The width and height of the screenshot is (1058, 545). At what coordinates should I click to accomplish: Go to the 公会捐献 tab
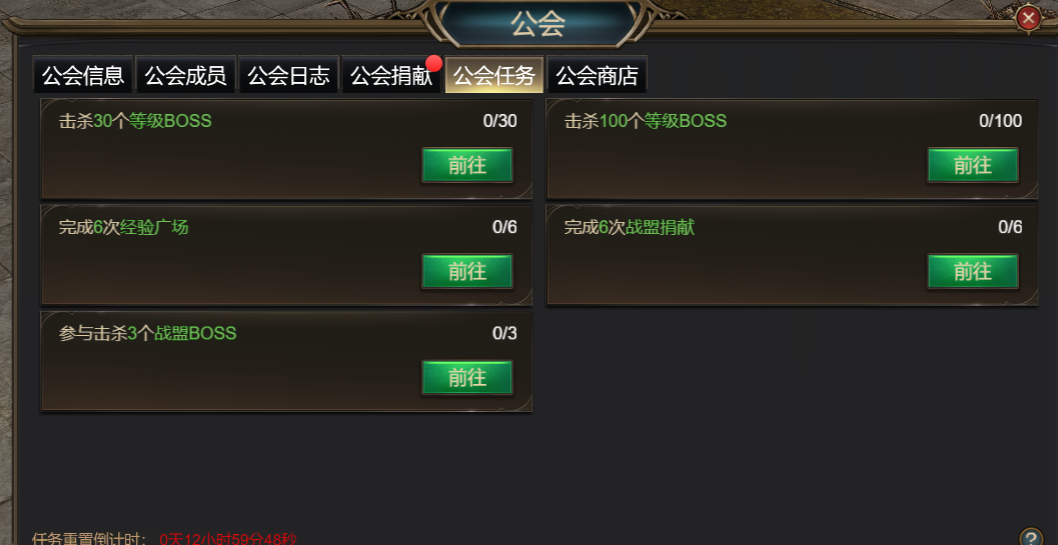(391, 76)
